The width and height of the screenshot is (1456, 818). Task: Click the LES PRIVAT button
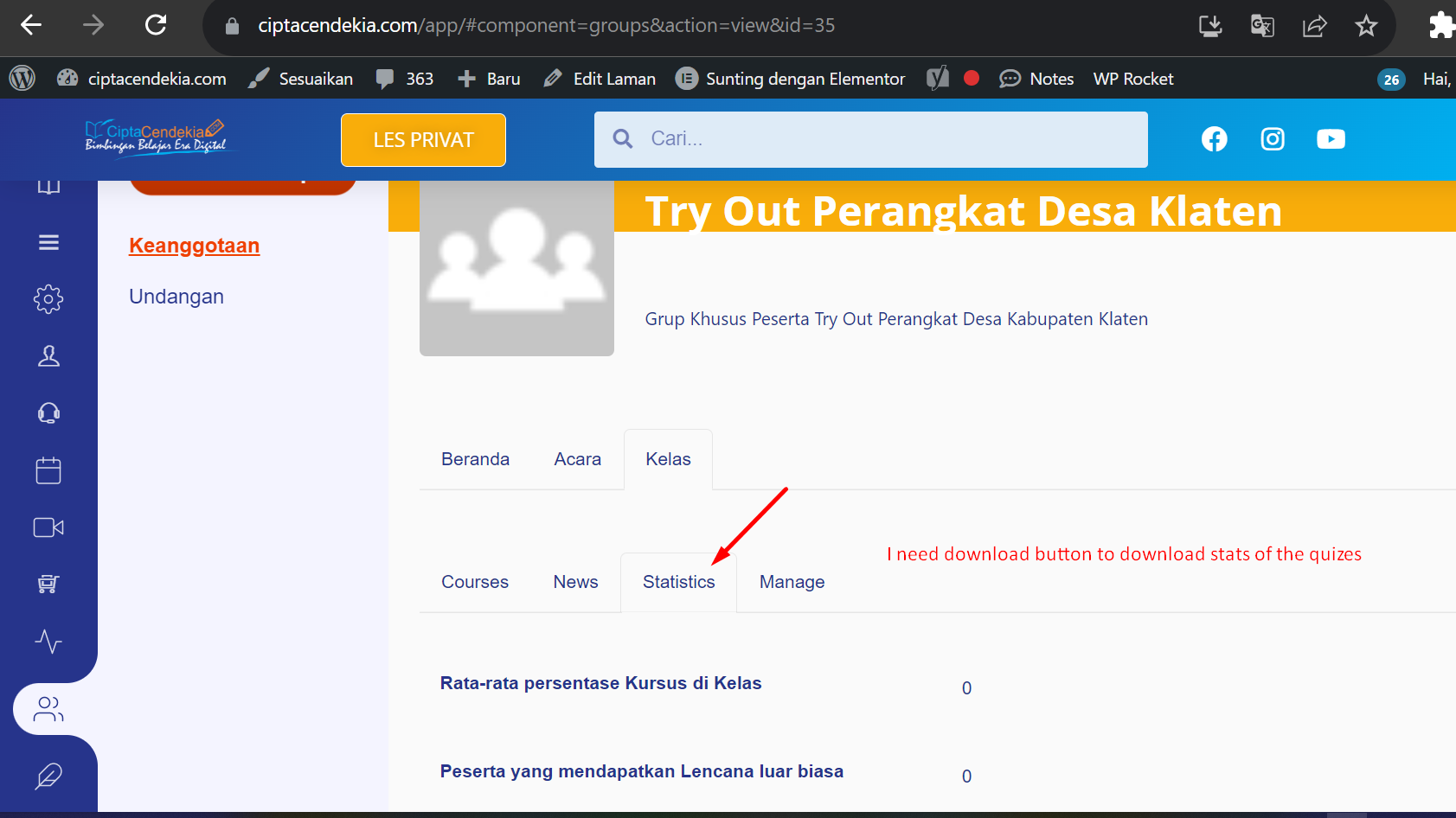coord(423,140)
